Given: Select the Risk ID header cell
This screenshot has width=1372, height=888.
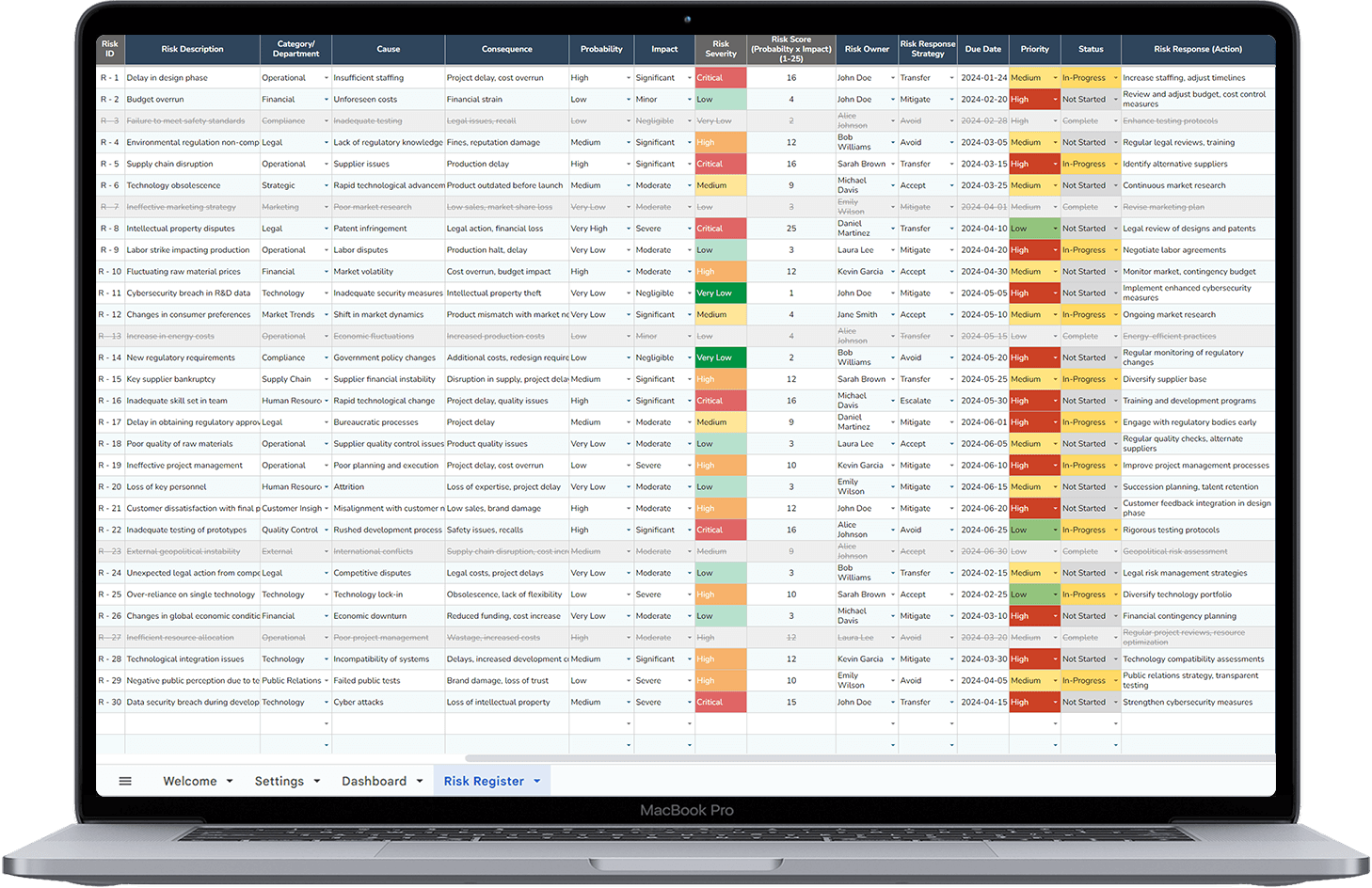Looking at the screenshot, I should point(109,49).
